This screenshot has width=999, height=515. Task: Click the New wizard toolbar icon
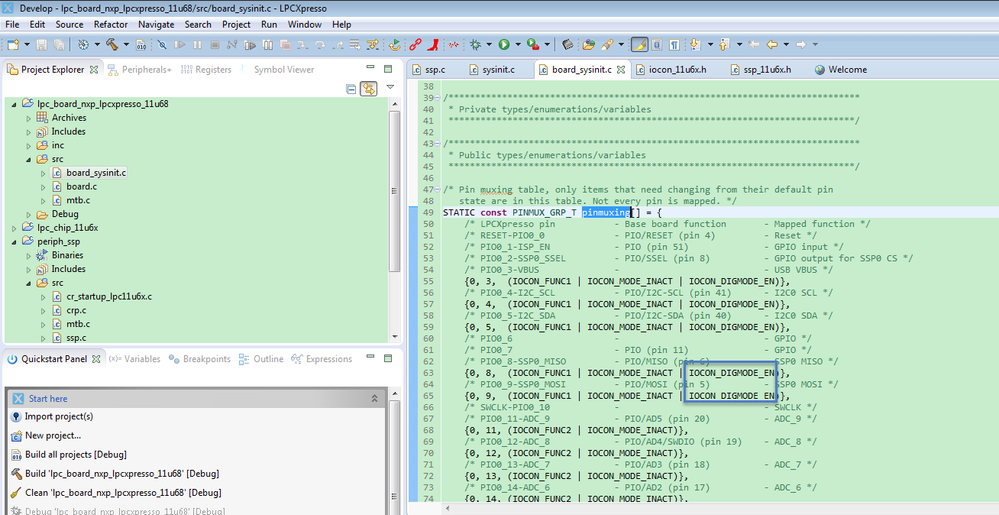(x=13, y=45)
